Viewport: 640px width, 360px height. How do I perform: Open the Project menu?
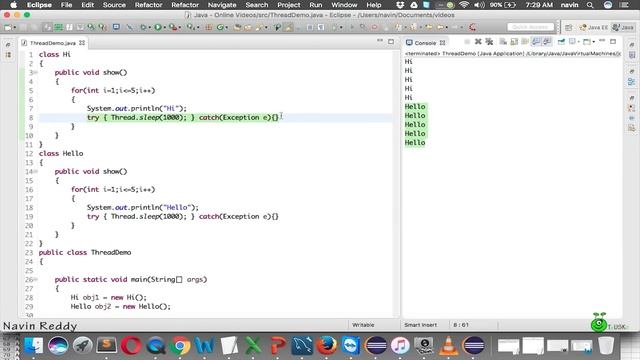289,5
